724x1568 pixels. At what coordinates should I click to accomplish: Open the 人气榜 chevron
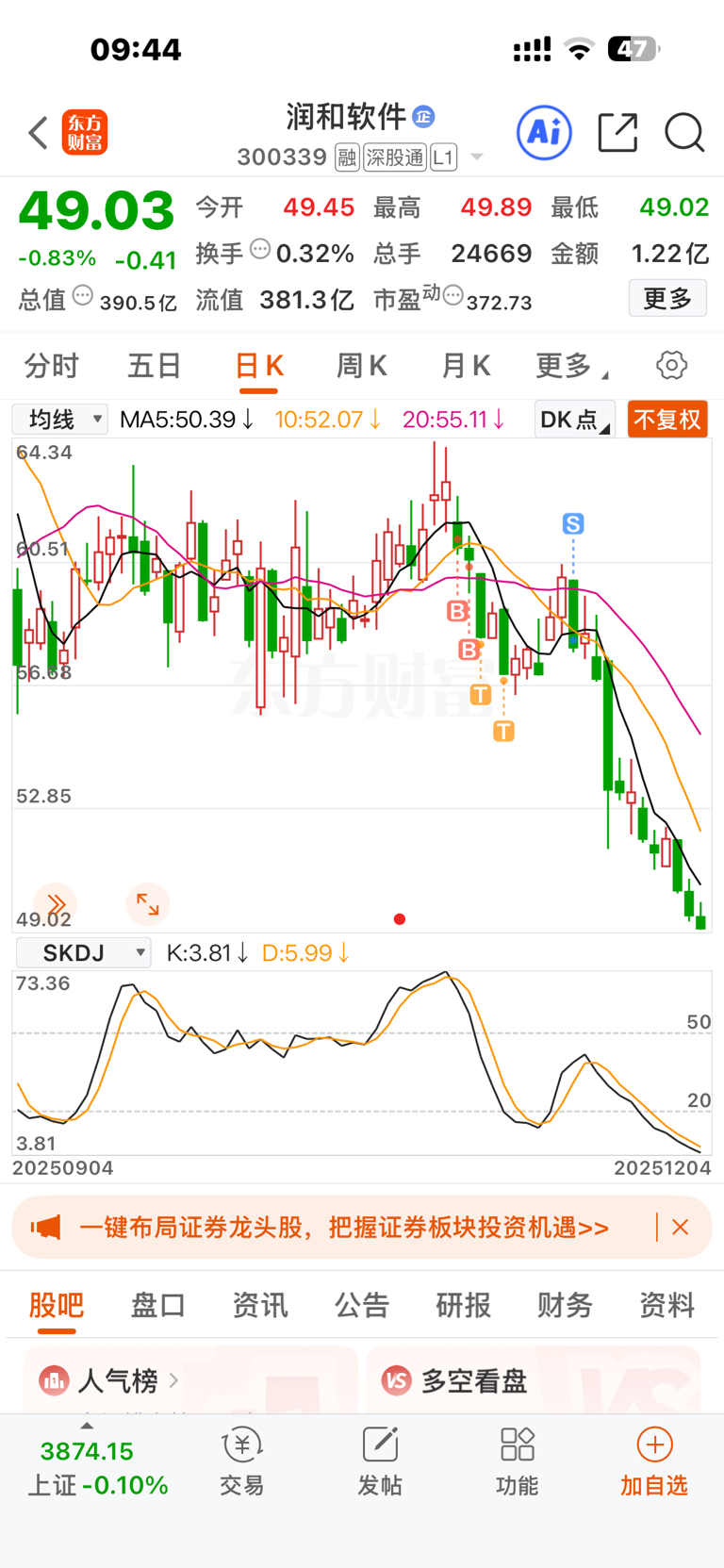(x=173, y=1380)
